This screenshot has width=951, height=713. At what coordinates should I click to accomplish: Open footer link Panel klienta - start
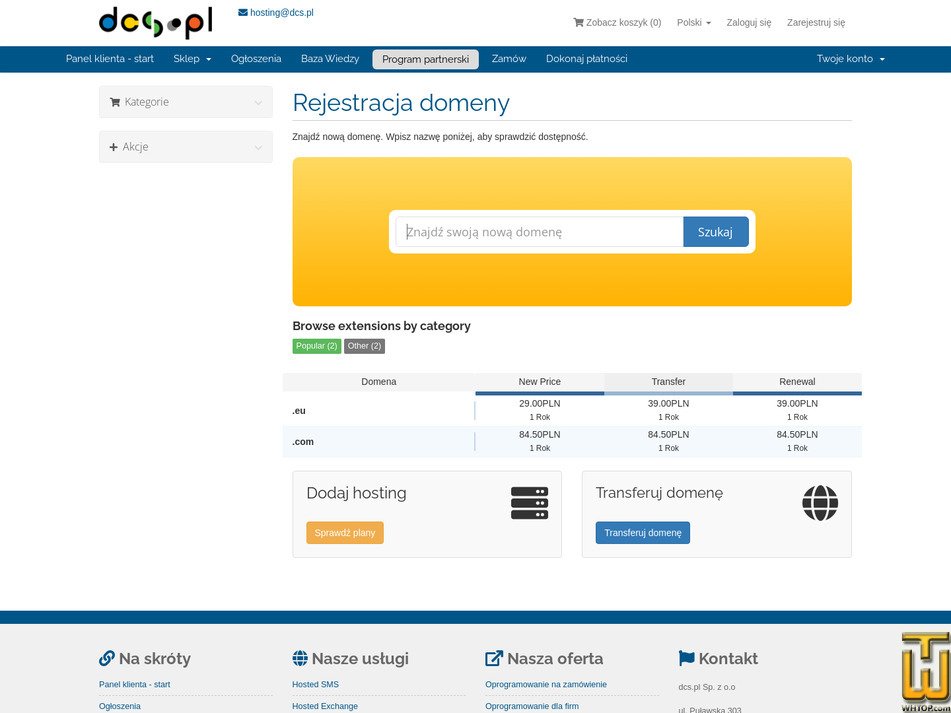(135, 685)
